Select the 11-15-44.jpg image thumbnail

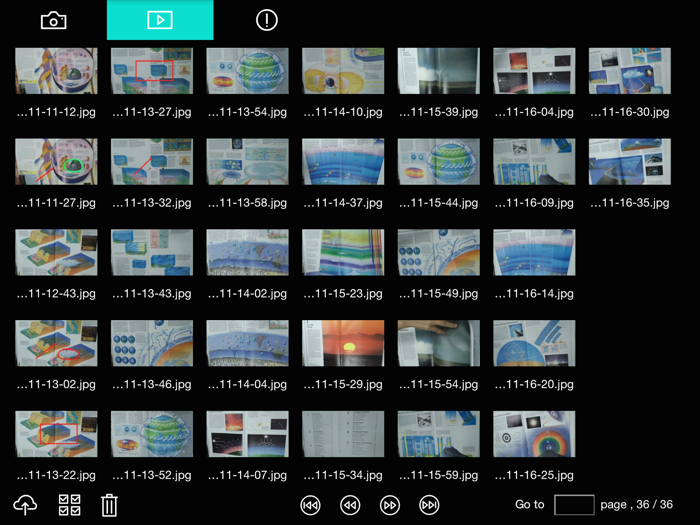click(439, 162)
